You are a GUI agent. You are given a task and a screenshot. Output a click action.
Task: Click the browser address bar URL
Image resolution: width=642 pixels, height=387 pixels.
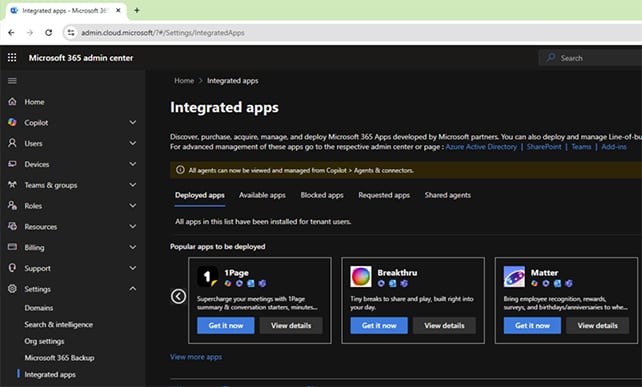163,33
